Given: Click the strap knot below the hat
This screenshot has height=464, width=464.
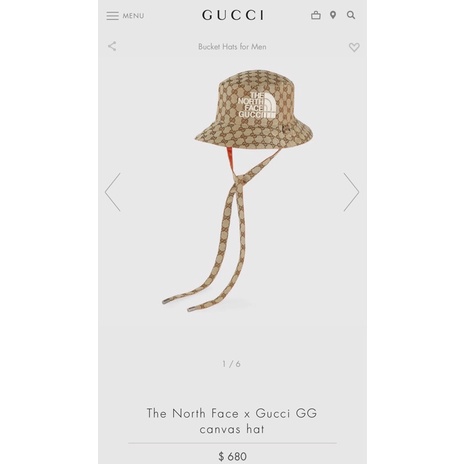Looking at the screenshot, I should coord(241,179).
